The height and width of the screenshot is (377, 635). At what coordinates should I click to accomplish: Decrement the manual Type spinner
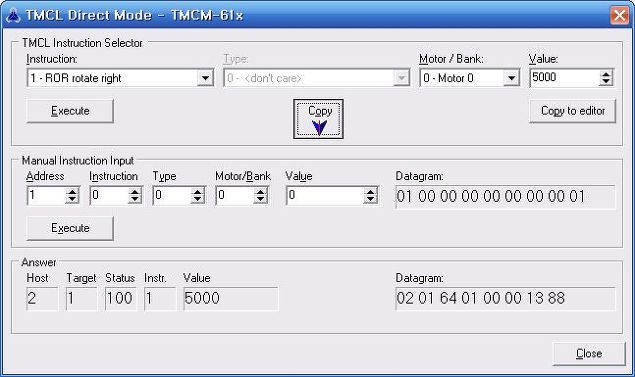tap(198, 200)
